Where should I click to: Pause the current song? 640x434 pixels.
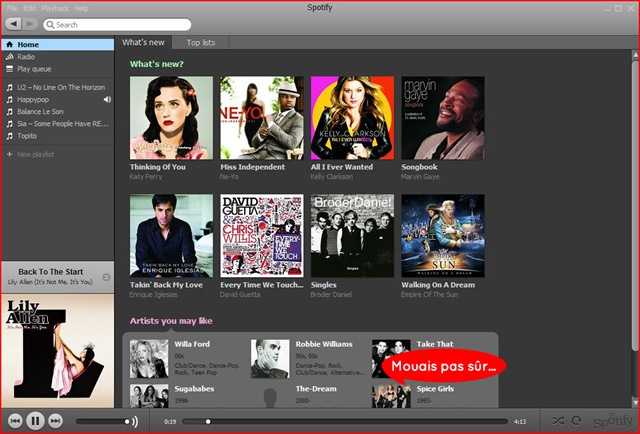(x=36, y=421)
